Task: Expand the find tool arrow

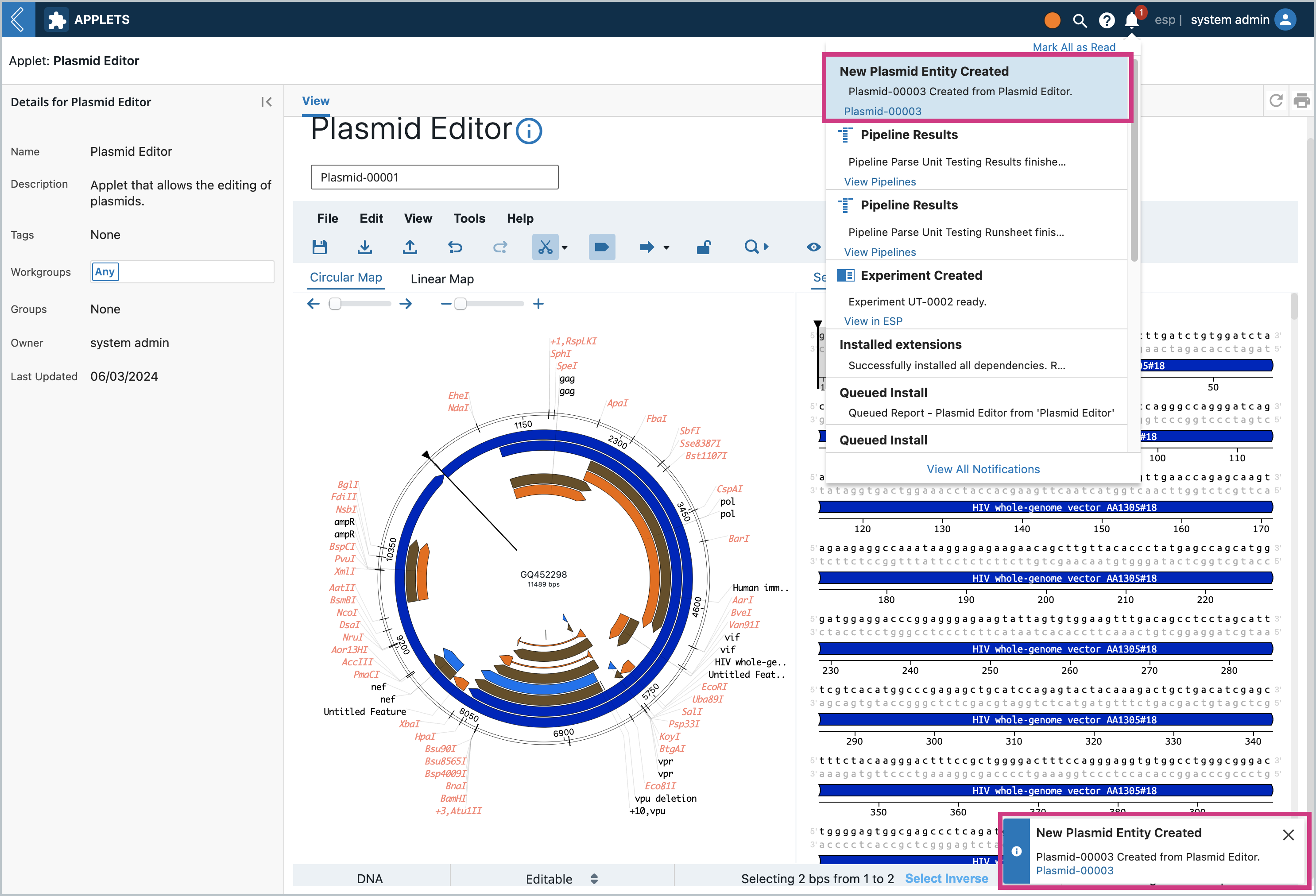Action: pos(767,247)
